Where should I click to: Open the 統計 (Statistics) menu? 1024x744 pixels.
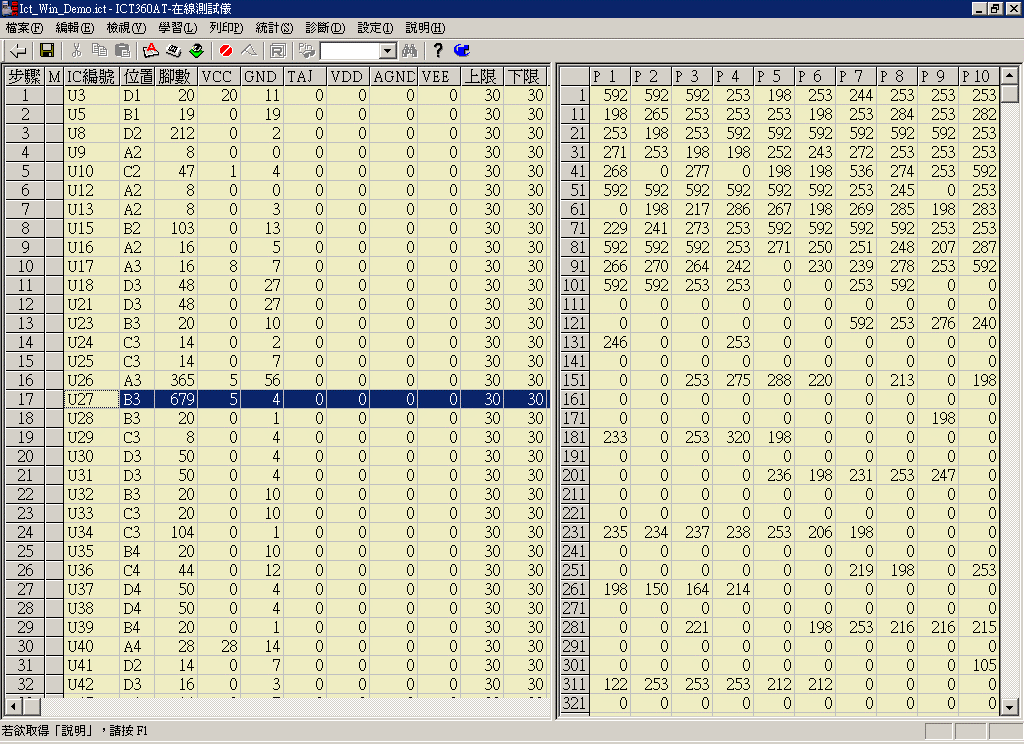tap(273, 28)
